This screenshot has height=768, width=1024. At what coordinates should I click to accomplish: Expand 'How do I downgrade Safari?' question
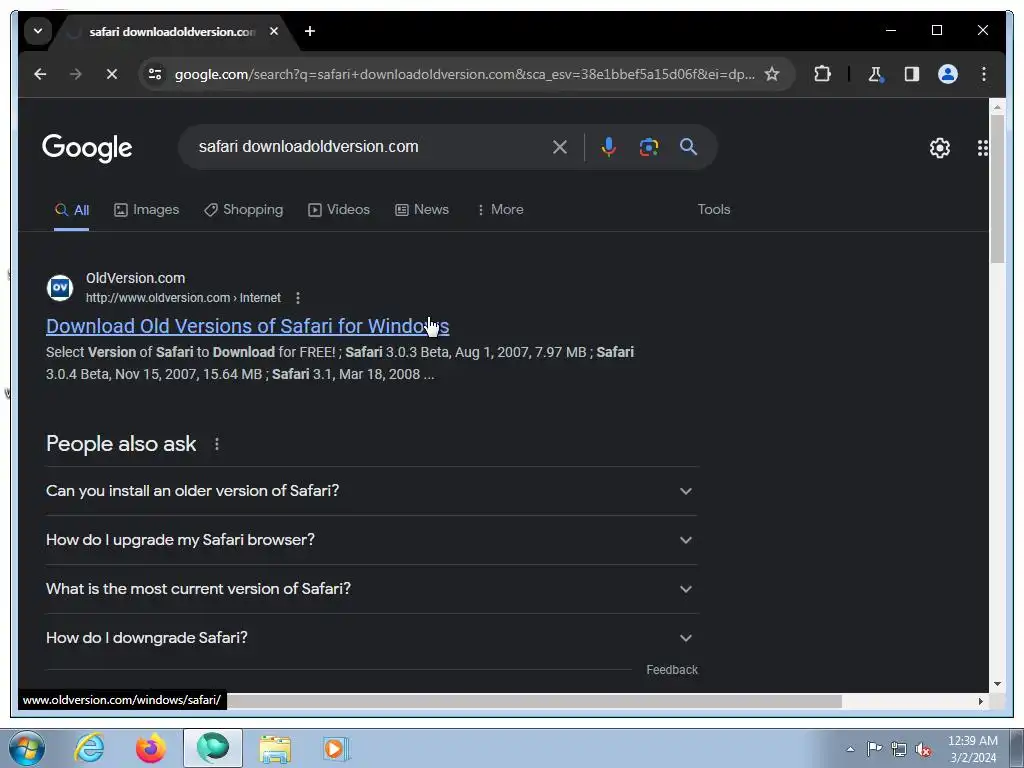[x=372, y=638]
